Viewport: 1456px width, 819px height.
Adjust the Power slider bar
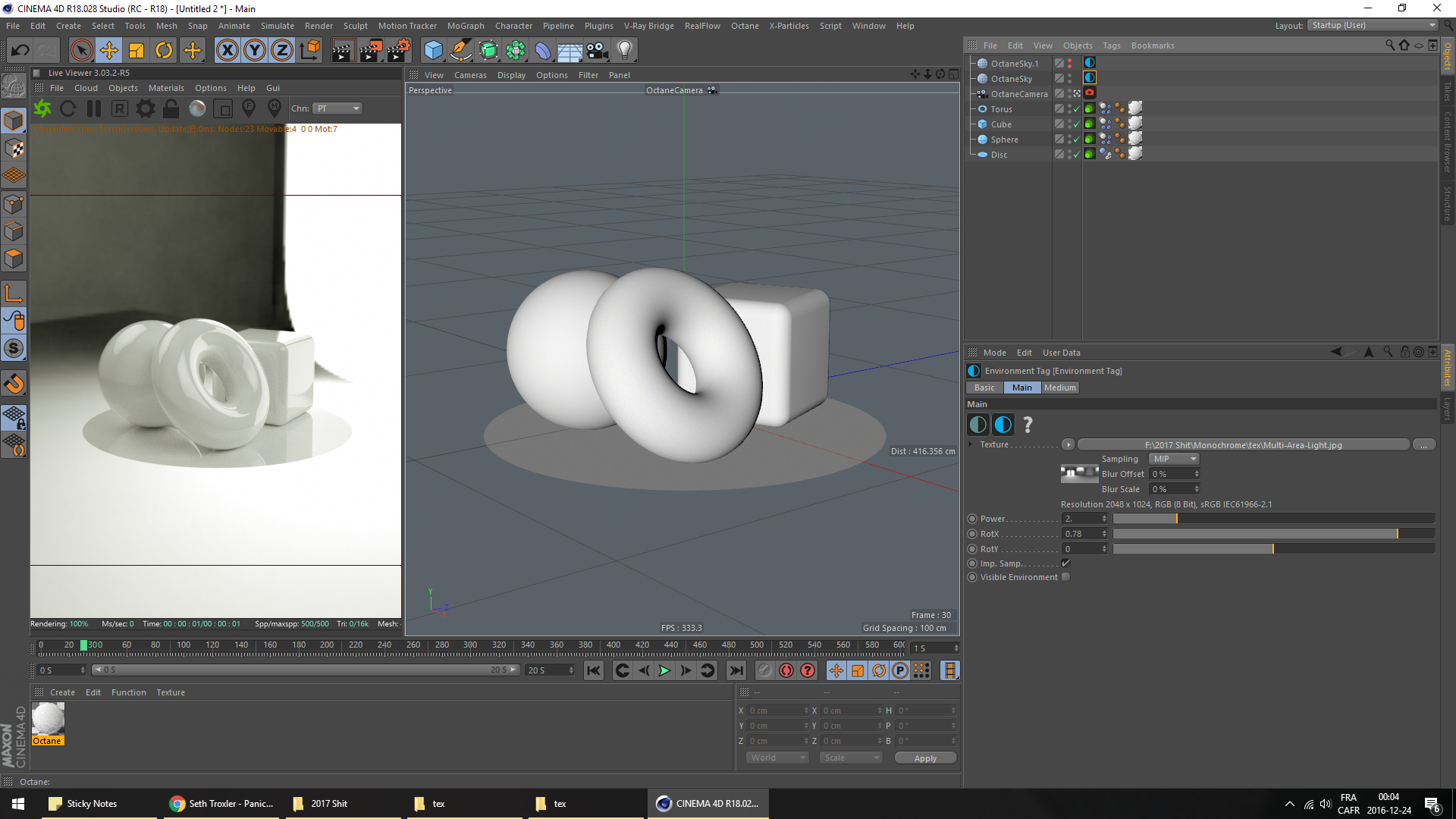[x=1273, y=519]
